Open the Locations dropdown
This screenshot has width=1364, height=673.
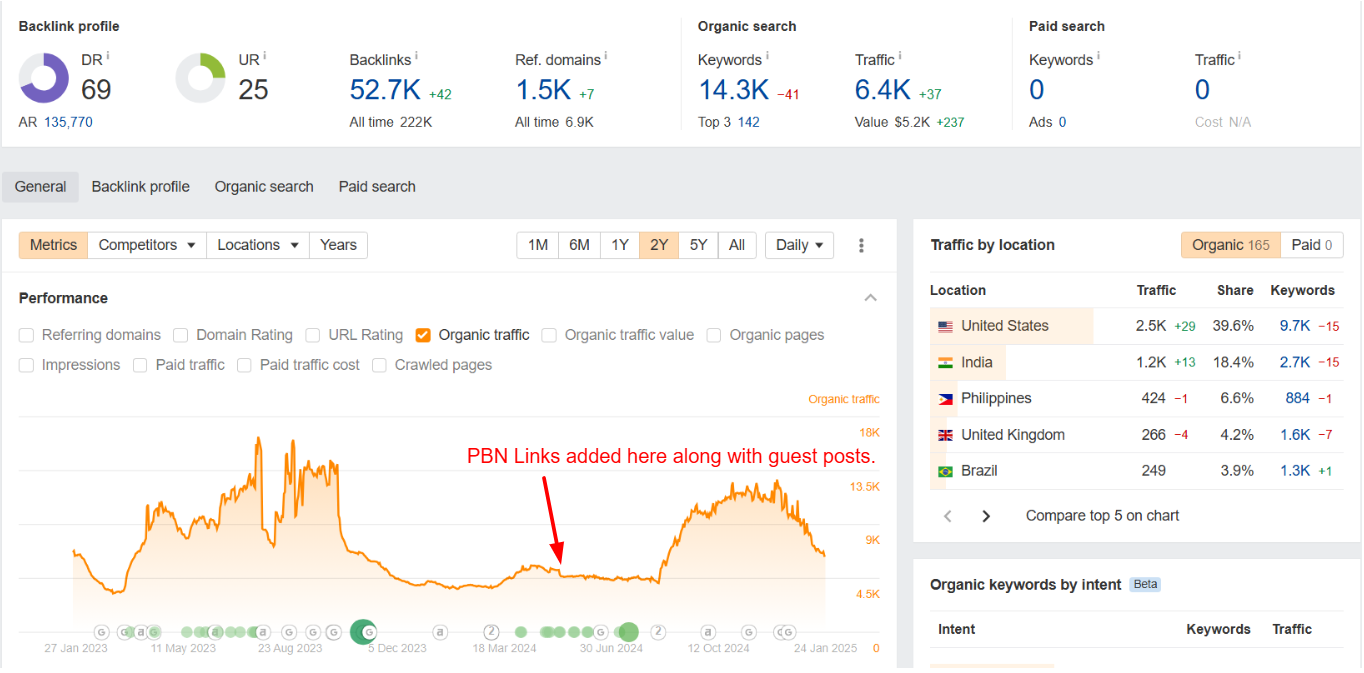pyautogui.click(x=257, y=245)
